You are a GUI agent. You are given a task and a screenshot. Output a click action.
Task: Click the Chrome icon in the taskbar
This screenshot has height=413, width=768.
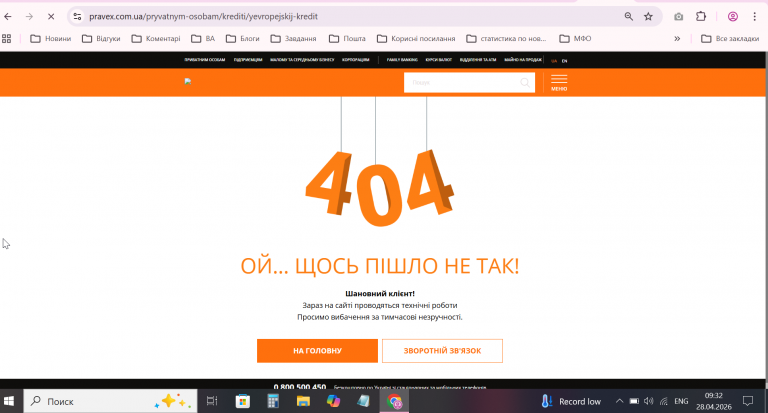(x=394, y=401)
